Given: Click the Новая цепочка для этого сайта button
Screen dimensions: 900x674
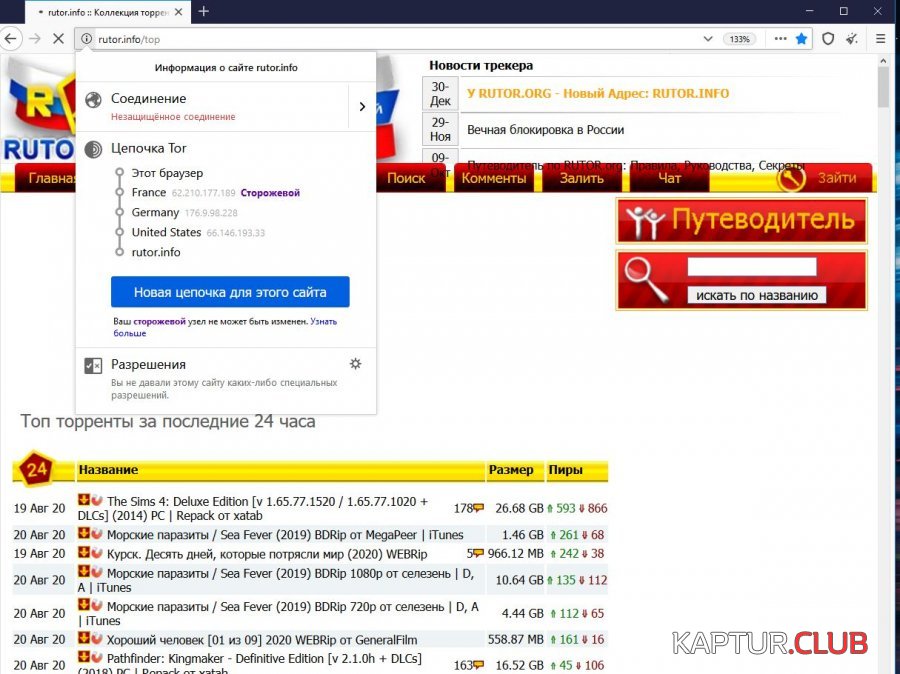Looking at the screenshot, I should pos(230,292).
